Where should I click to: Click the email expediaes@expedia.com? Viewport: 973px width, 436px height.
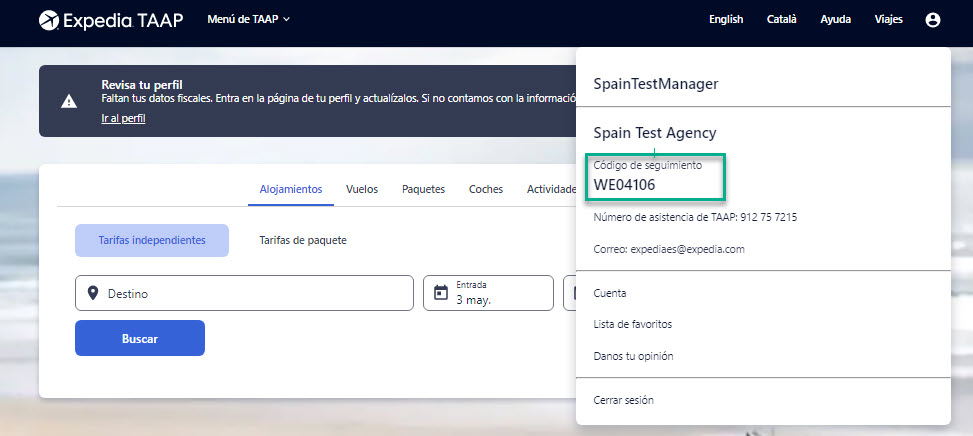[688, 249]
